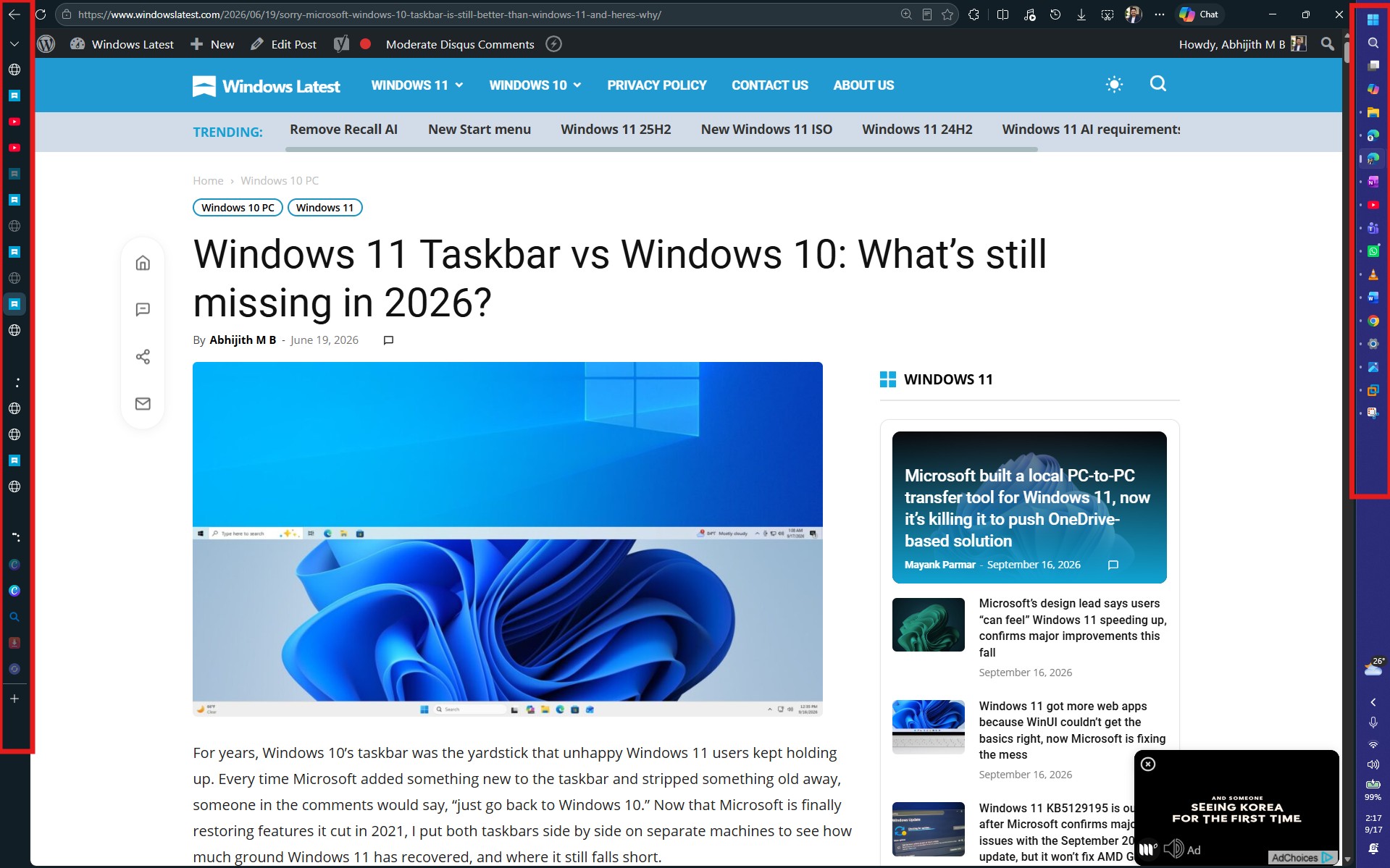Image resolution: width=1390 pixels, height=868 pixels.
Task: Show hidden system tray icons chevron
Action: (x=1373, y=702)
